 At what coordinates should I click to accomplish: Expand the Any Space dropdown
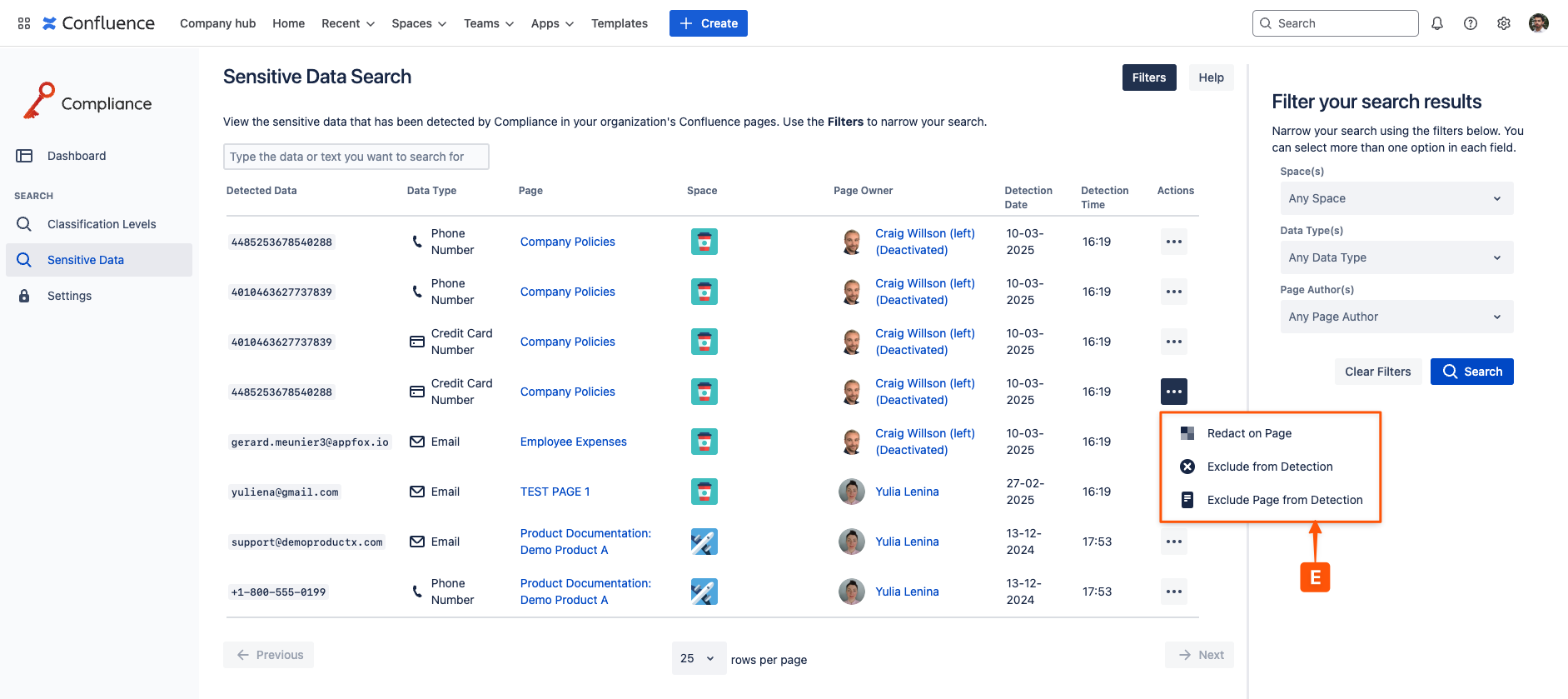[1396, 198]
